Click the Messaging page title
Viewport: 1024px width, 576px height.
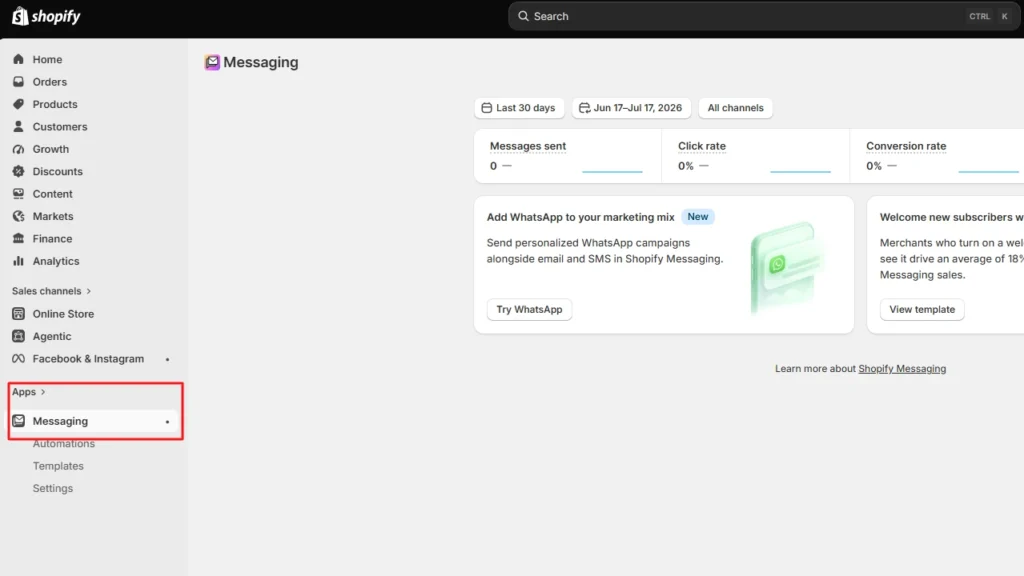(x=261, y=62)
